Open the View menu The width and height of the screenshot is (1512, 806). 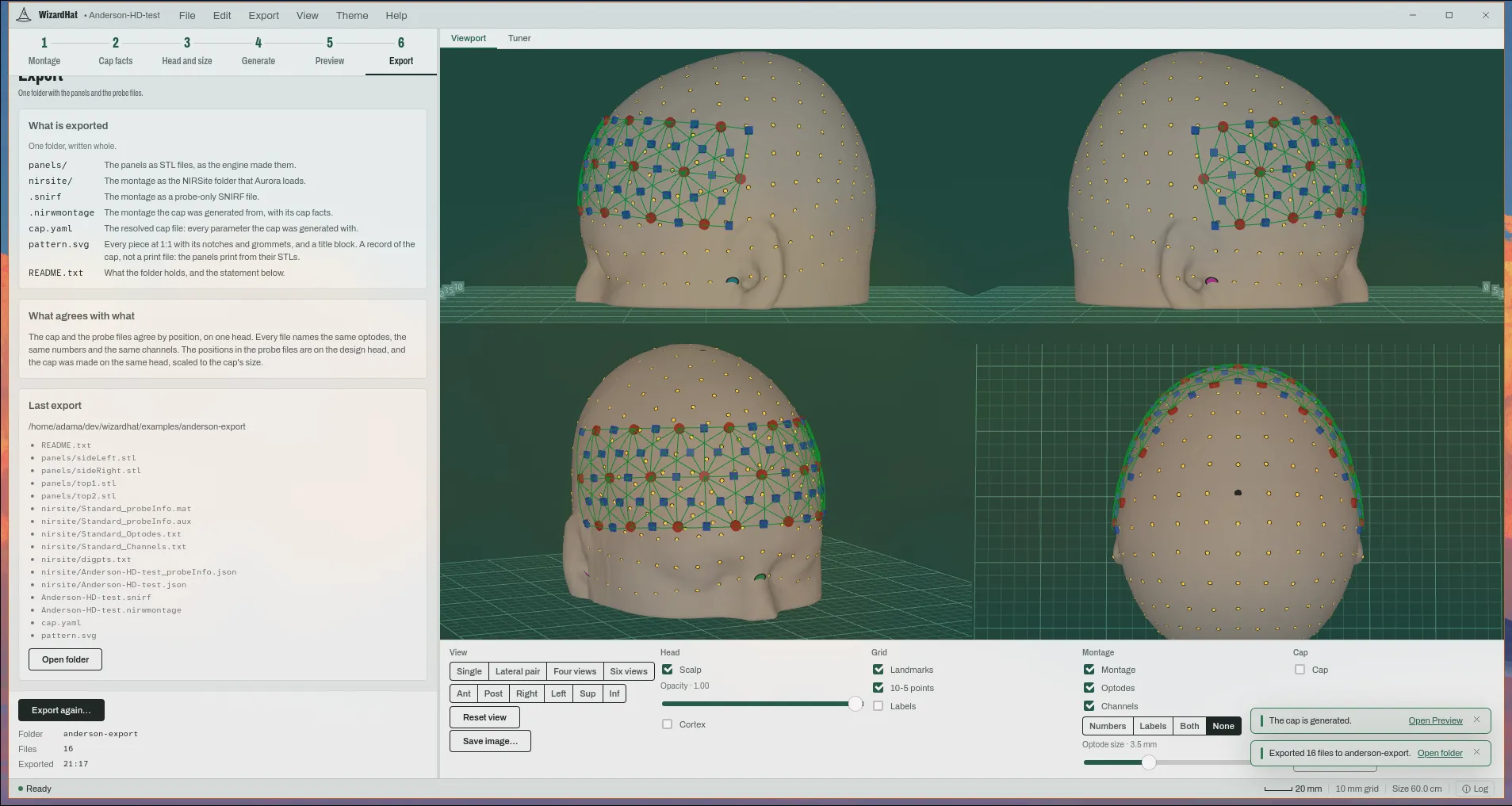pos(308,15)
